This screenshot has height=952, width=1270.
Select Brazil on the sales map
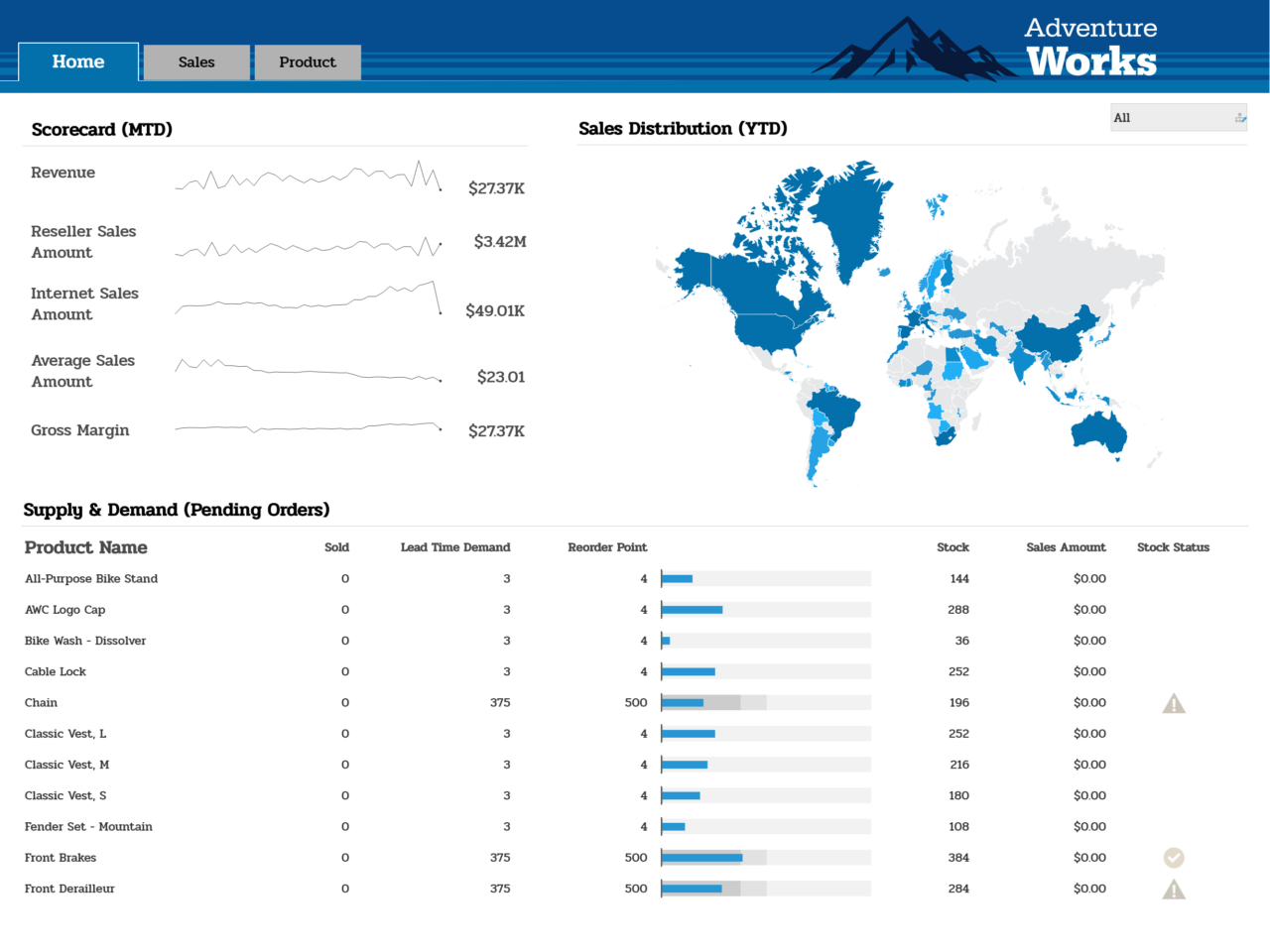click(838, 407)
